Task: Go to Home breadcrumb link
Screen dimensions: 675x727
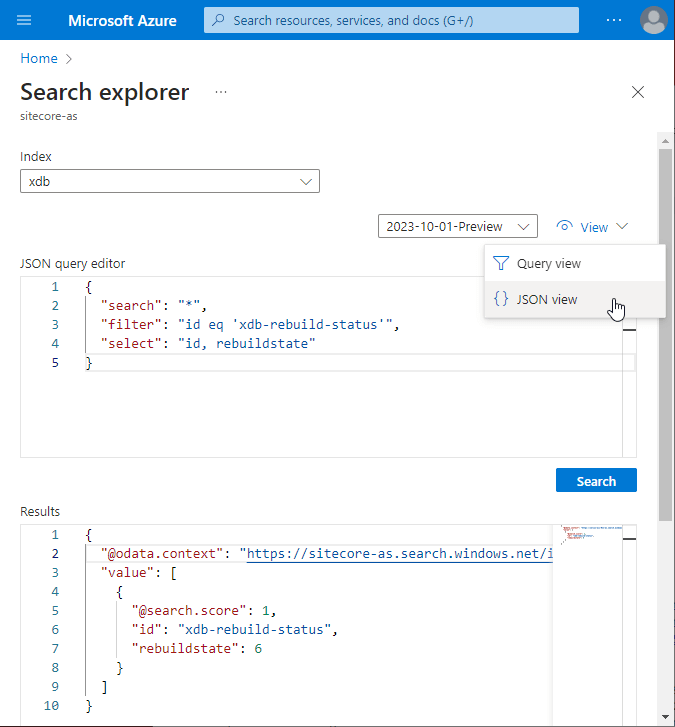Action: pyautogui.click(x=39, y=58)
